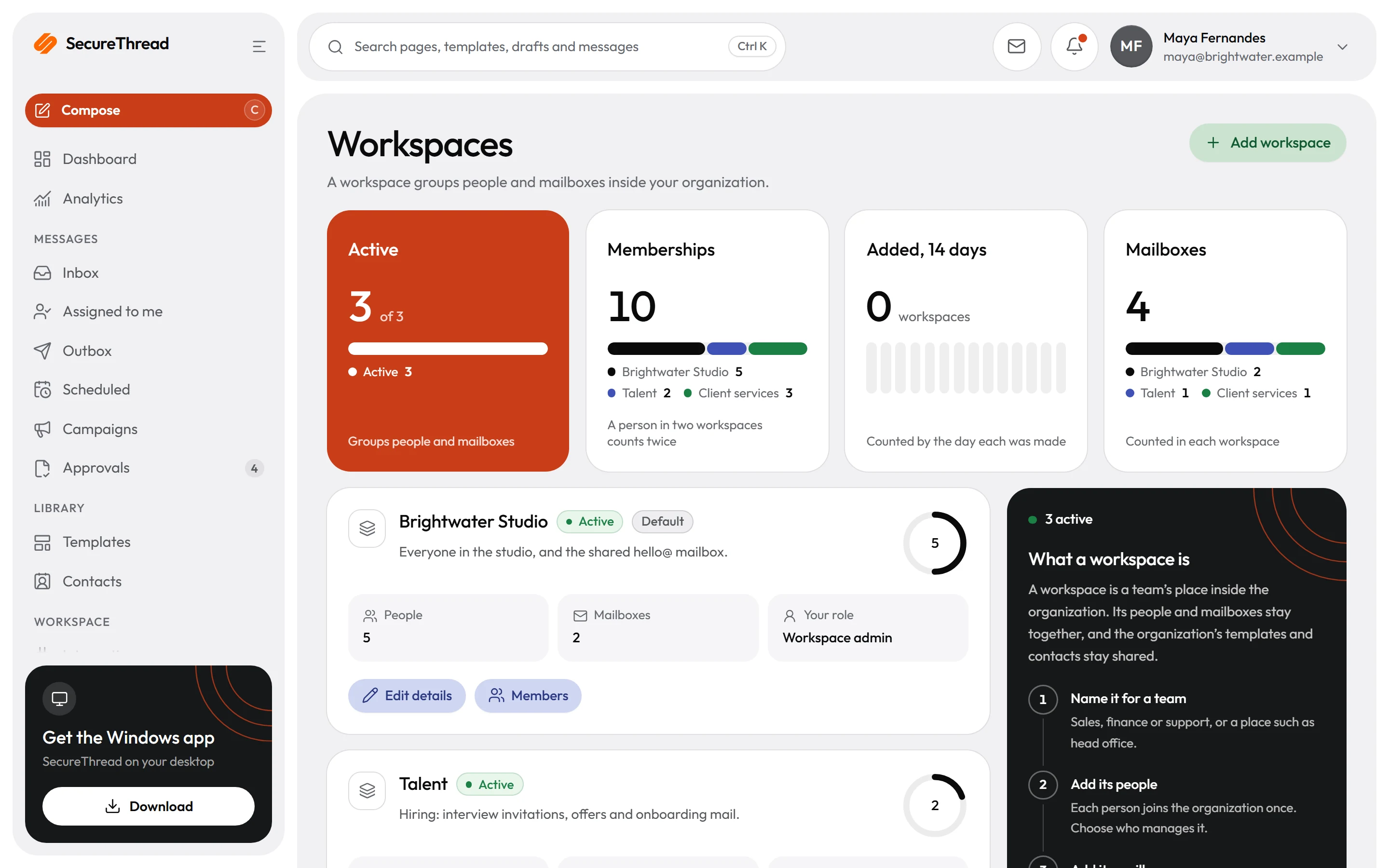
Task: Click the SecureThread logo icon
Action: pos(45,43)
